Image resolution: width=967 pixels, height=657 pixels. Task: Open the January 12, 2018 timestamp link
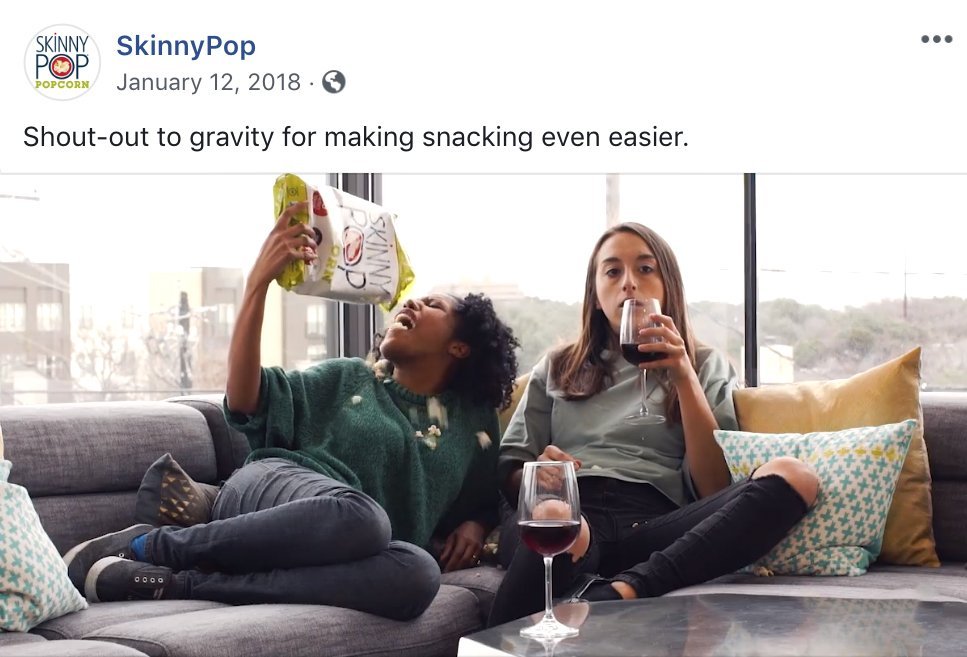coord(208,82)
